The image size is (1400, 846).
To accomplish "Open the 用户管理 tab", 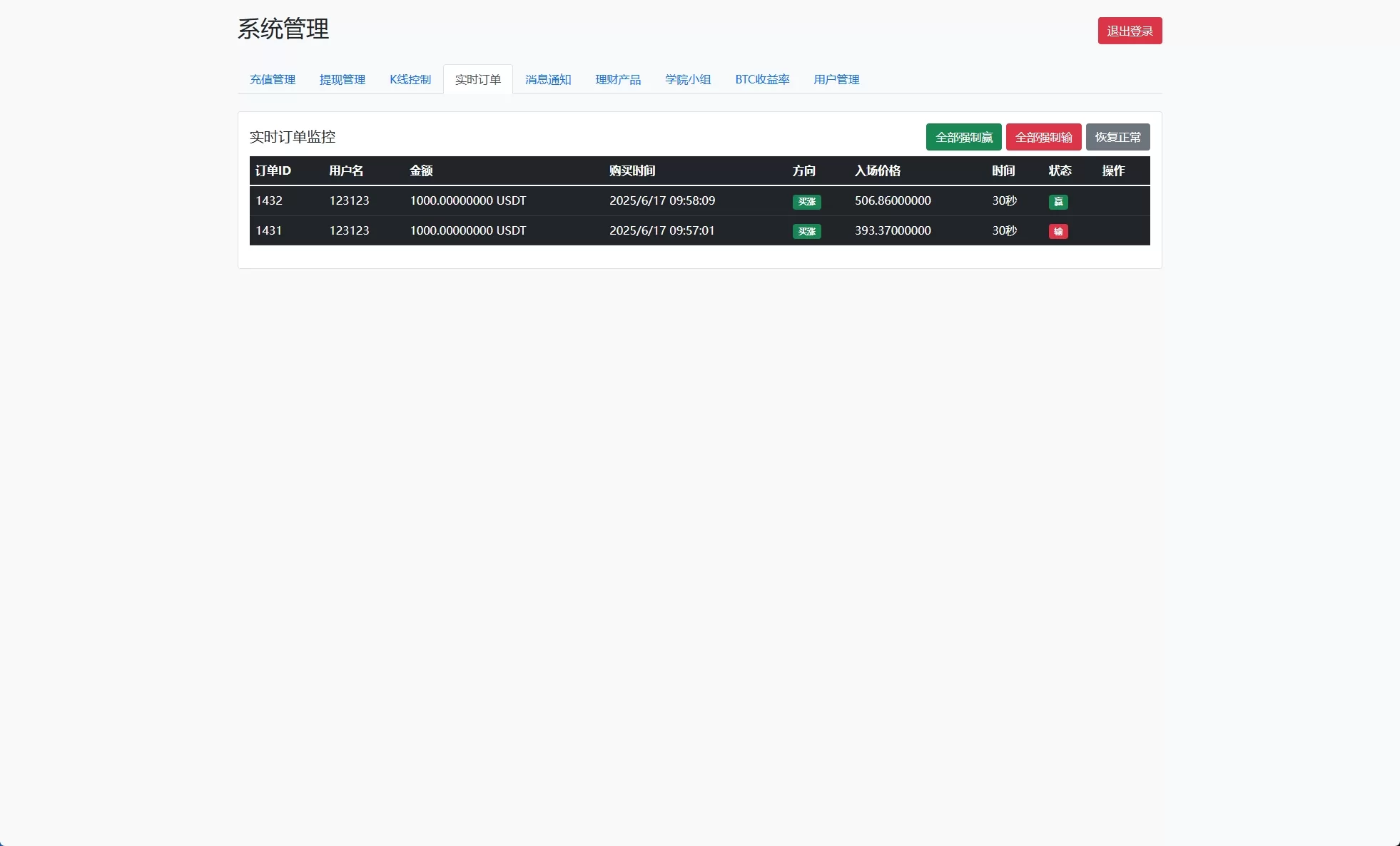I will [x=836, y=80].
